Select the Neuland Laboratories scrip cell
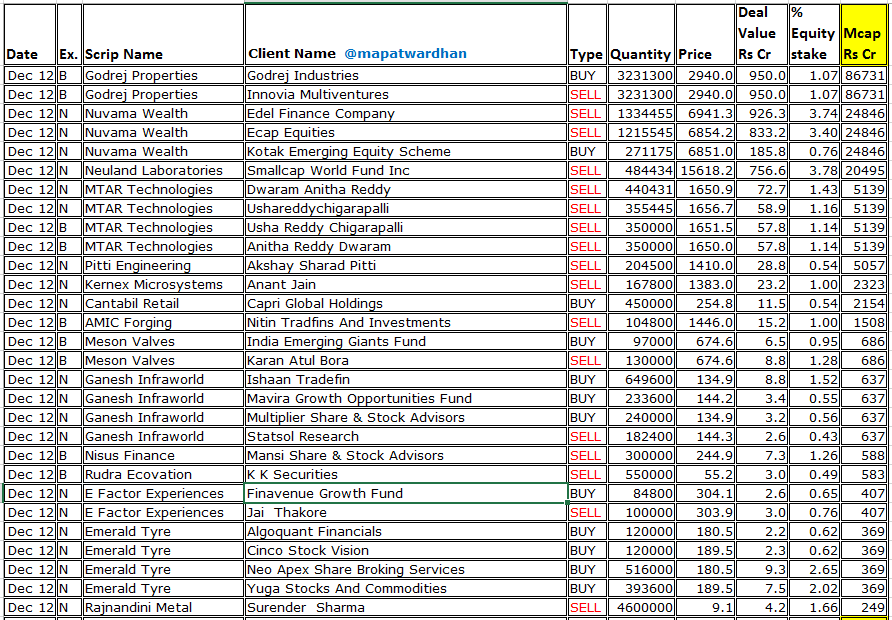The image size is (892, 620). coord(163,171)
